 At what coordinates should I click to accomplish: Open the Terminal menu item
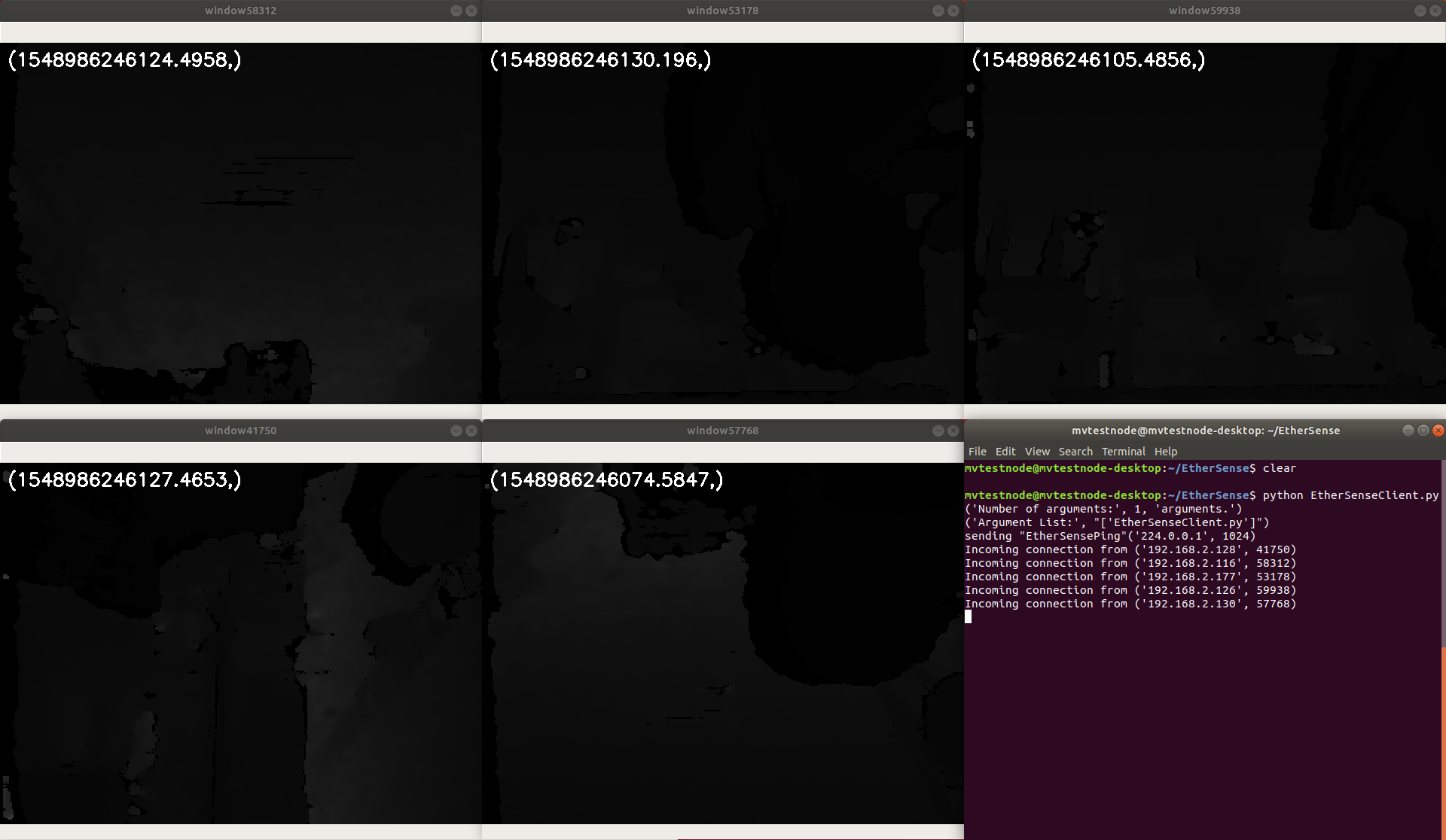[1123, 452]
